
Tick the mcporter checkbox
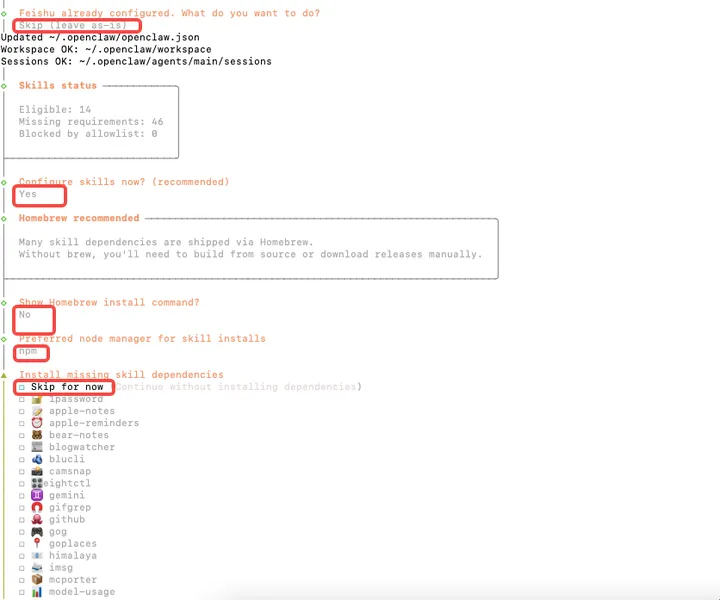pyautogui.click(x=22, y=580)
